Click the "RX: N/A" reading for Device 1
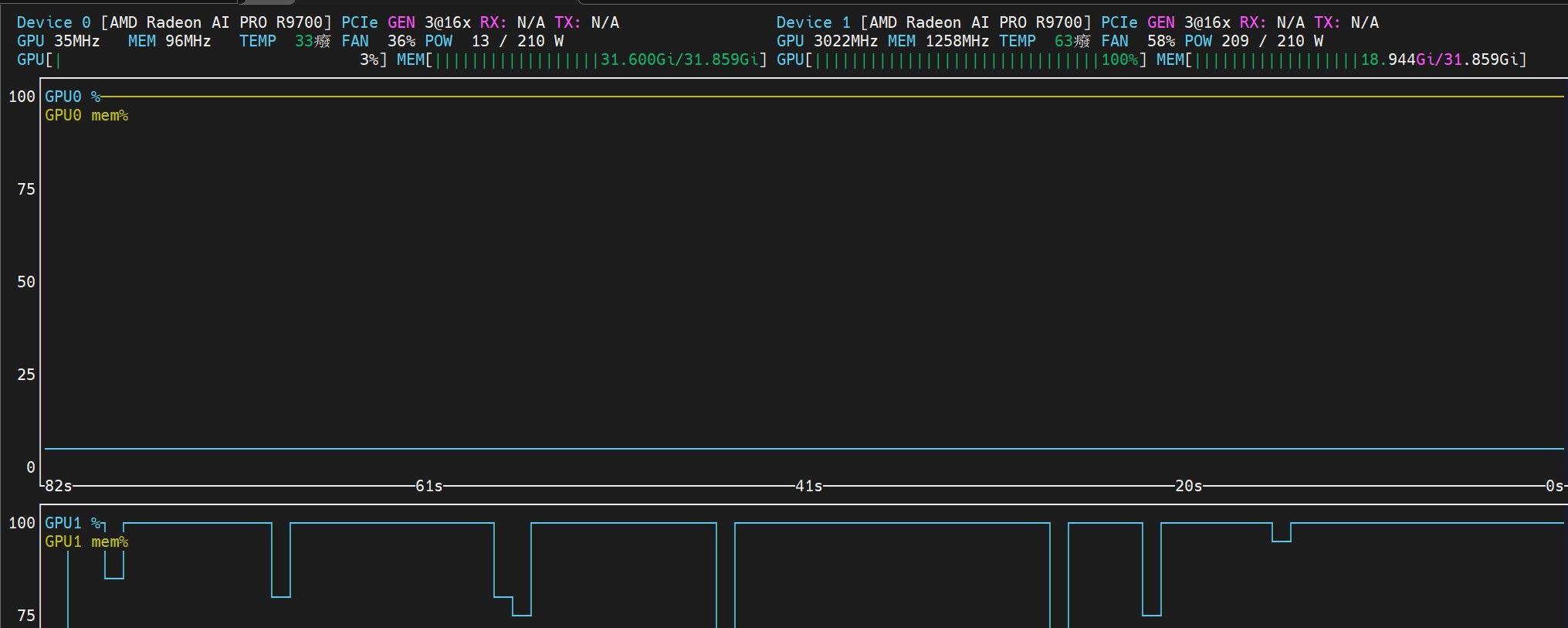The image size is (1568, 628). [1272, 22]
